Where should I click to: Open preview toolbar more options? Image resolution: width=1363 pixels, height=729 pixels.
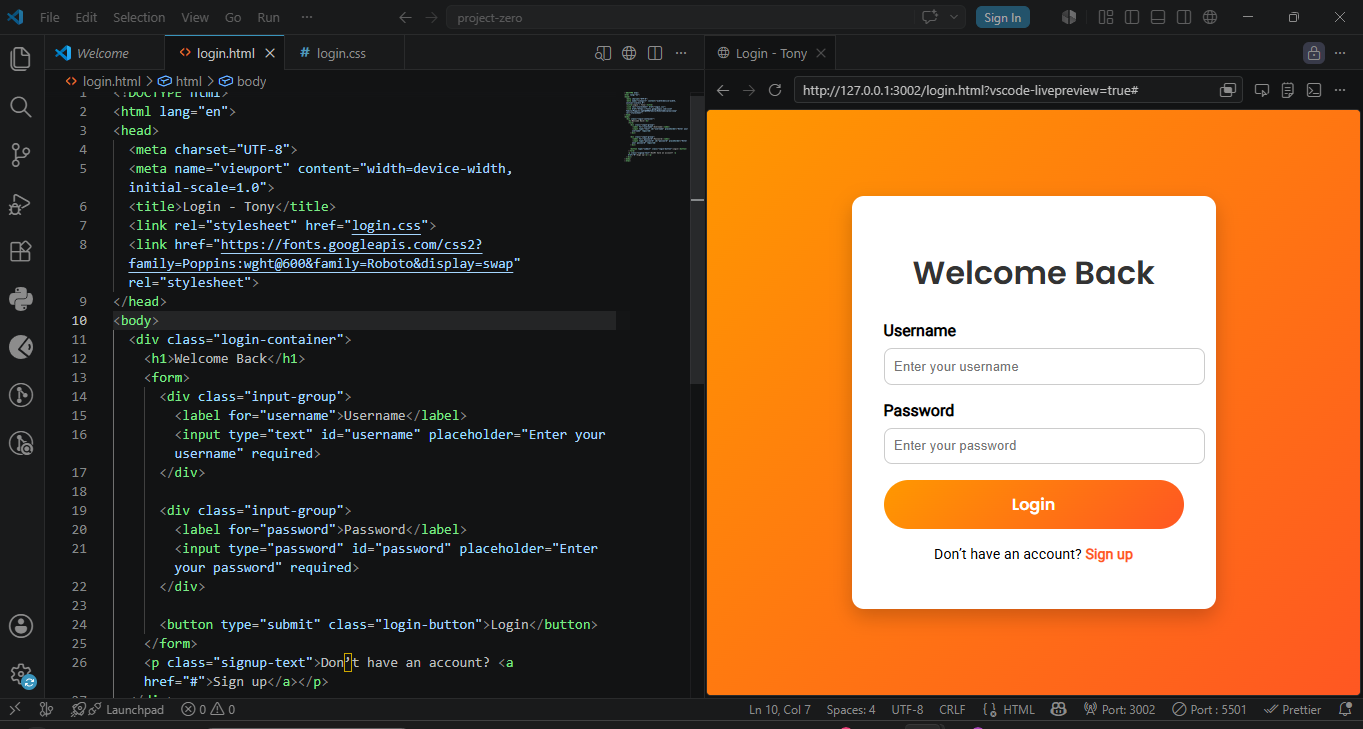tap(1341, 90)
